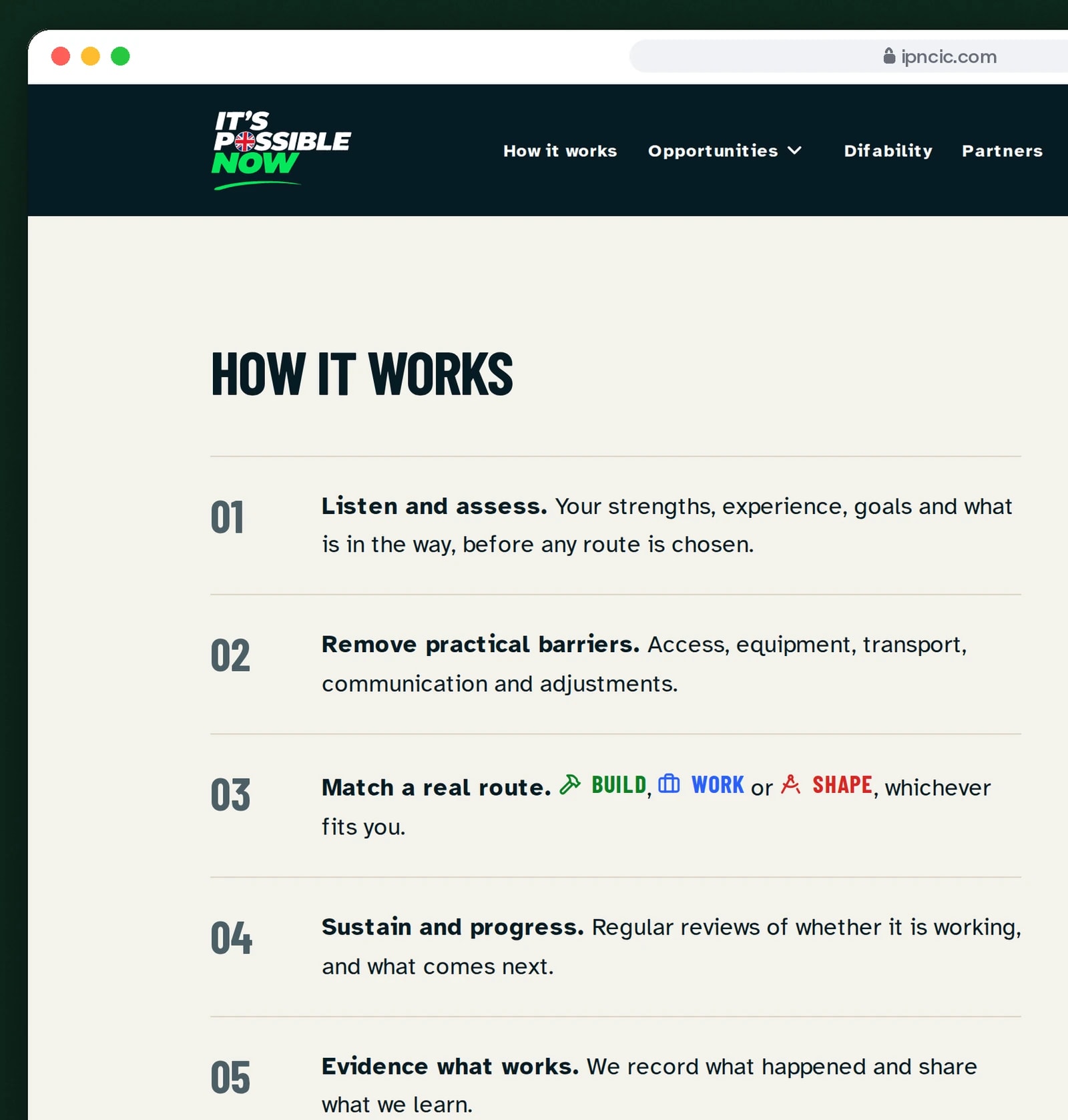Click the 'Listen and assess.' text
The width and height of the screenshot is (1068, 1120).
[434, 507]
